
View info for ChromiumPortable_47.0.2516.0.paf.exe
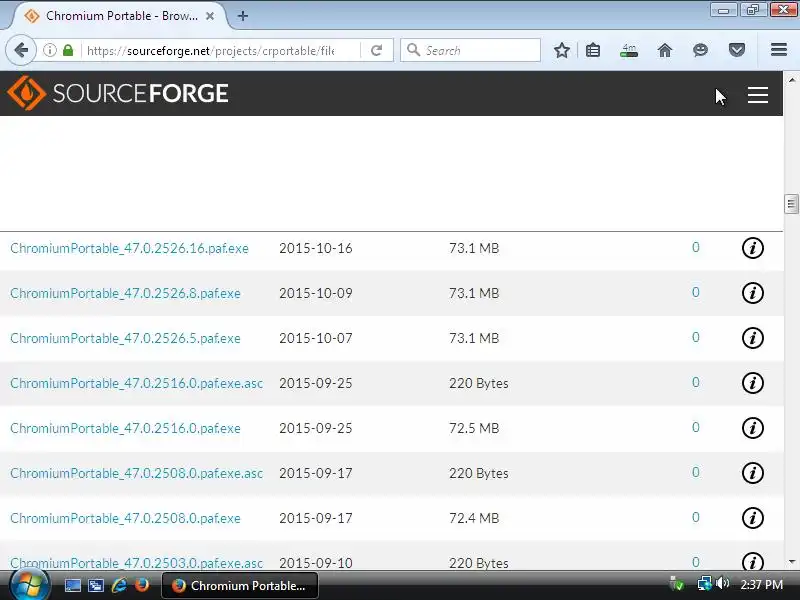pyautogui.click(x=753, y=428)
